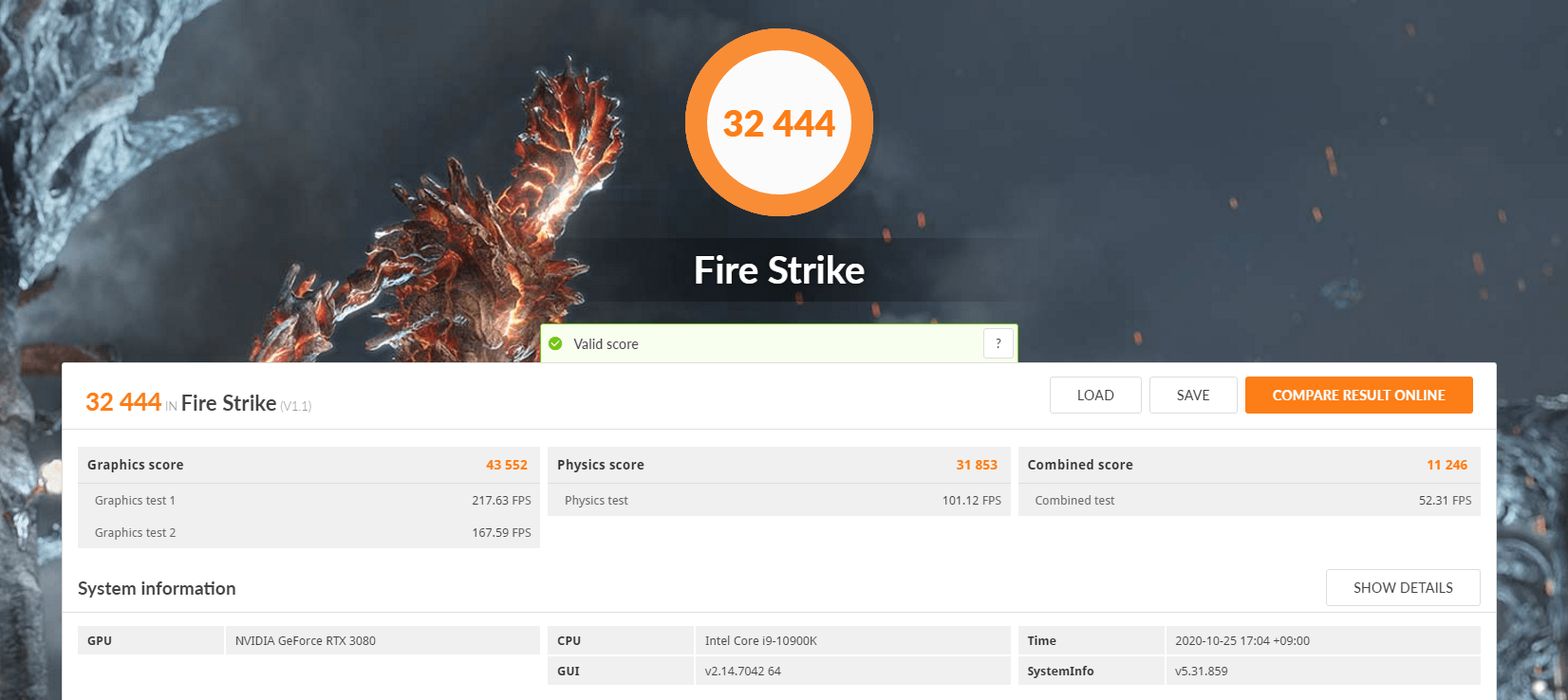The width and height of the screenshot is (1568, 700).
Task: Click the CPU label cell
Action: (x=621, y=640)
